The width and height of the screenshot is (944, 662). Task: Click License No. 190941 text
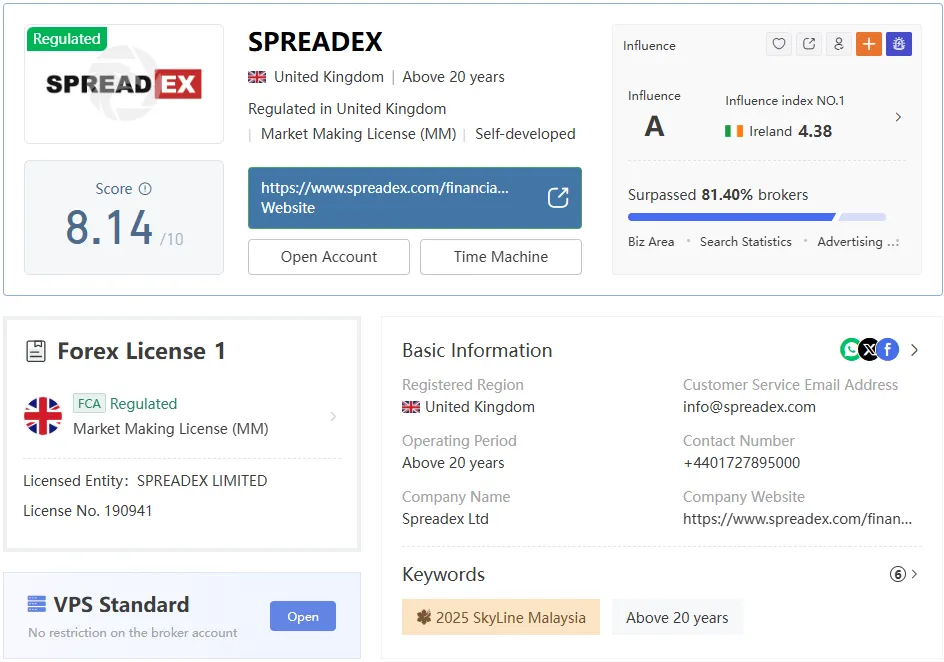click(x=87, y=511)
